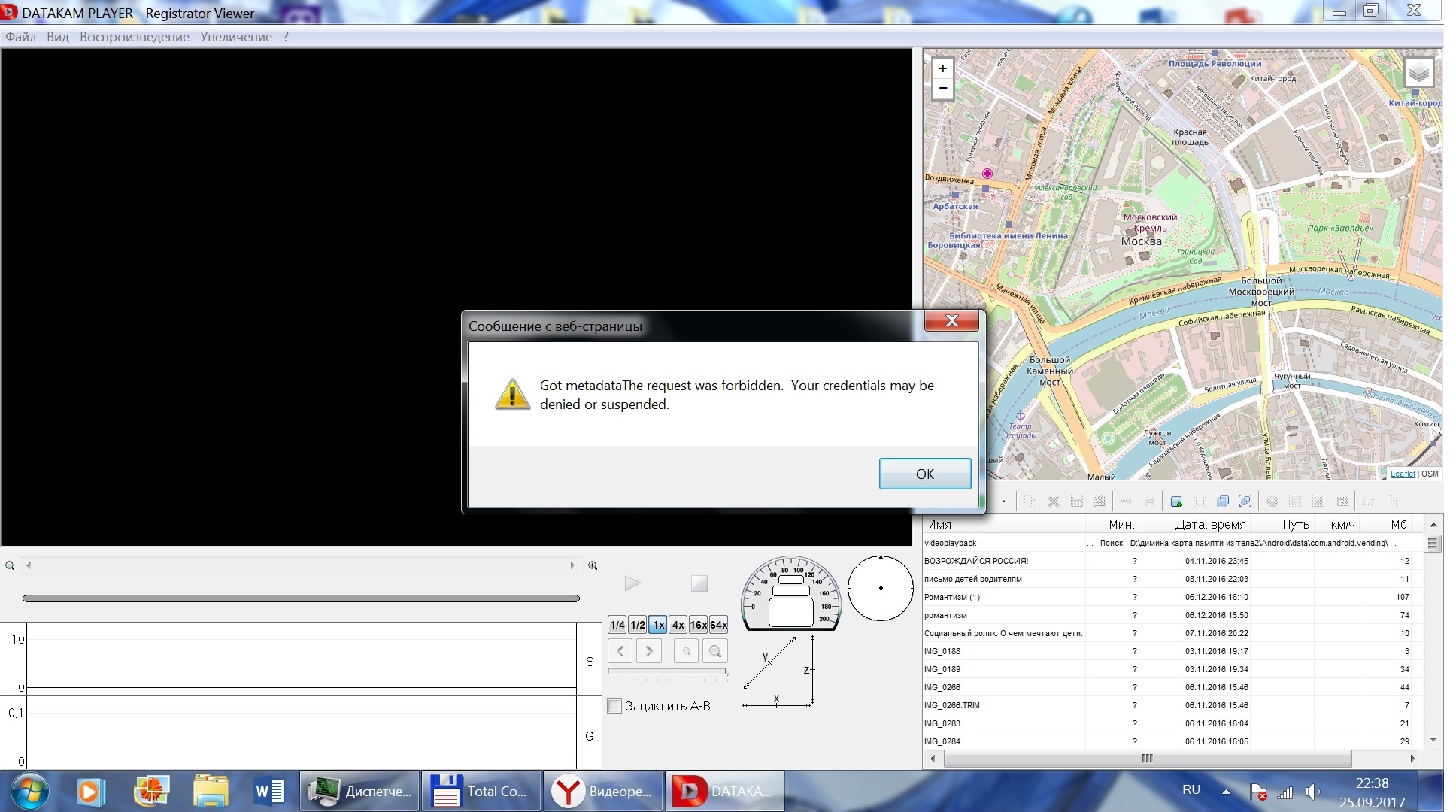Click the Leaflet link on the map
The width and height of the screenshot is (1456, 812).
pyautogui.click(x=1402, y=474)
